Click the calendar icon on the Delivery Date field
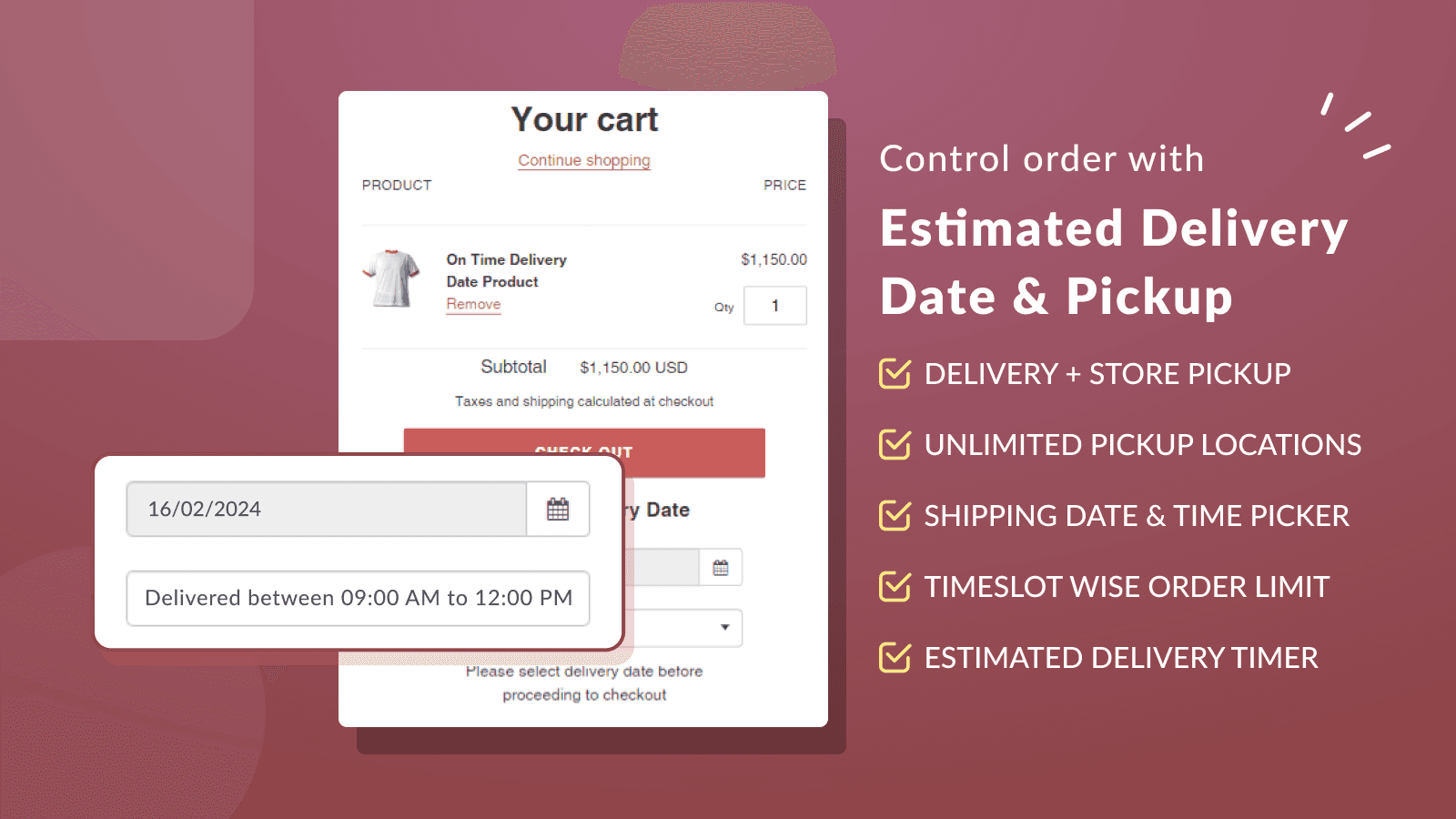1456x819 pixels. (x=719, y=567)
